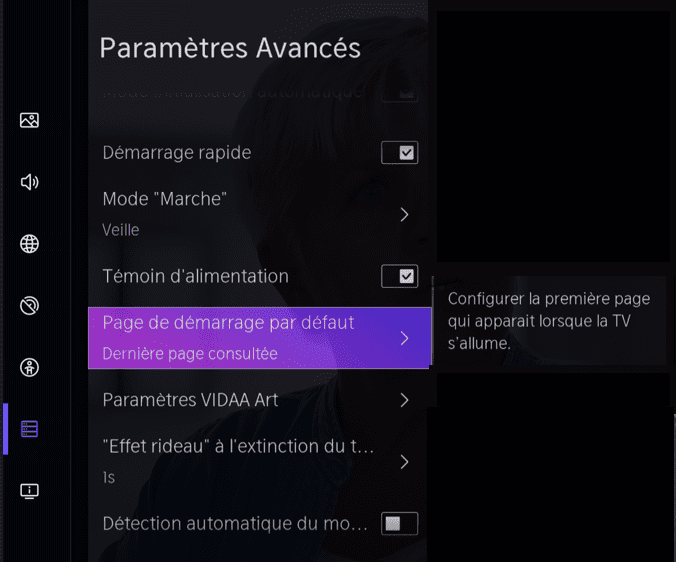Open the Channel settings satellite icon
Viewport: 676px width, 562px height.
[30, 306]
